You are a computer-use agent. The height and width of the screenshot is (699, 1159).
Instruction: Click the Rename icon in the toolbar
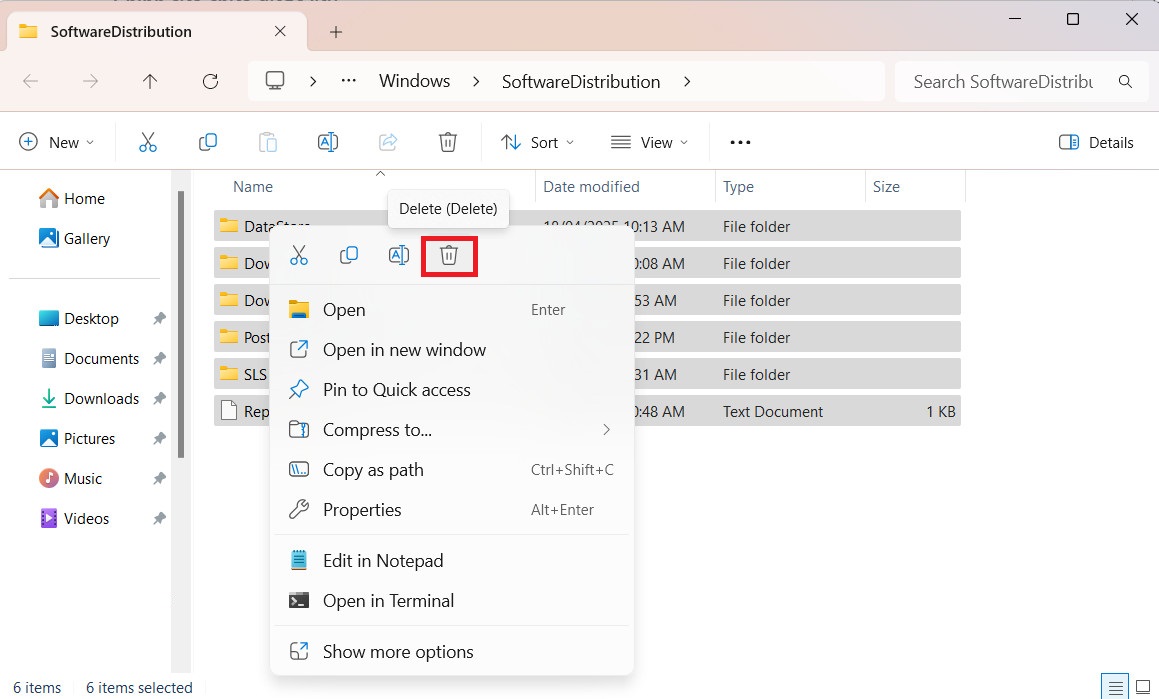coord(327,142)
